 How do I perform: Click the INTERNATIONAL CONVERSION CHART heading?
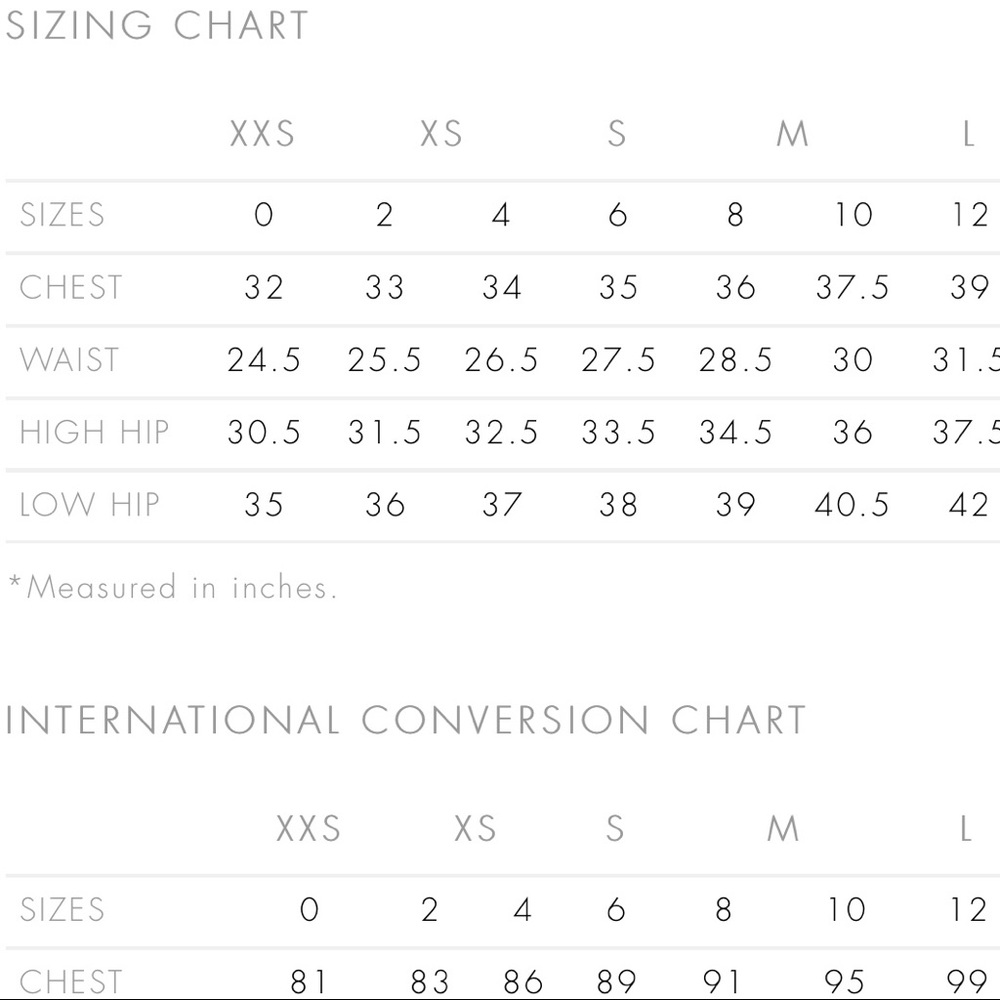[x=405, y=721]
